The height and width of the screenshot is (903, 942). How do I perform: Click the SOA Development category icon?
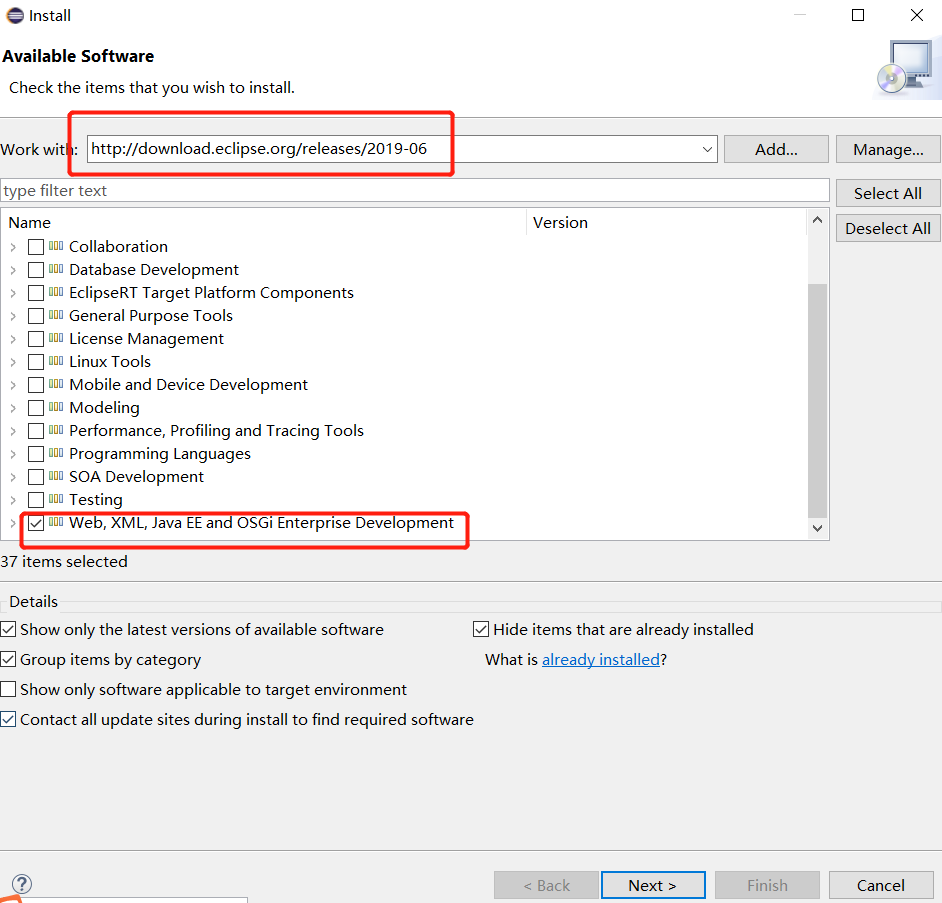[x=56, y=476]
